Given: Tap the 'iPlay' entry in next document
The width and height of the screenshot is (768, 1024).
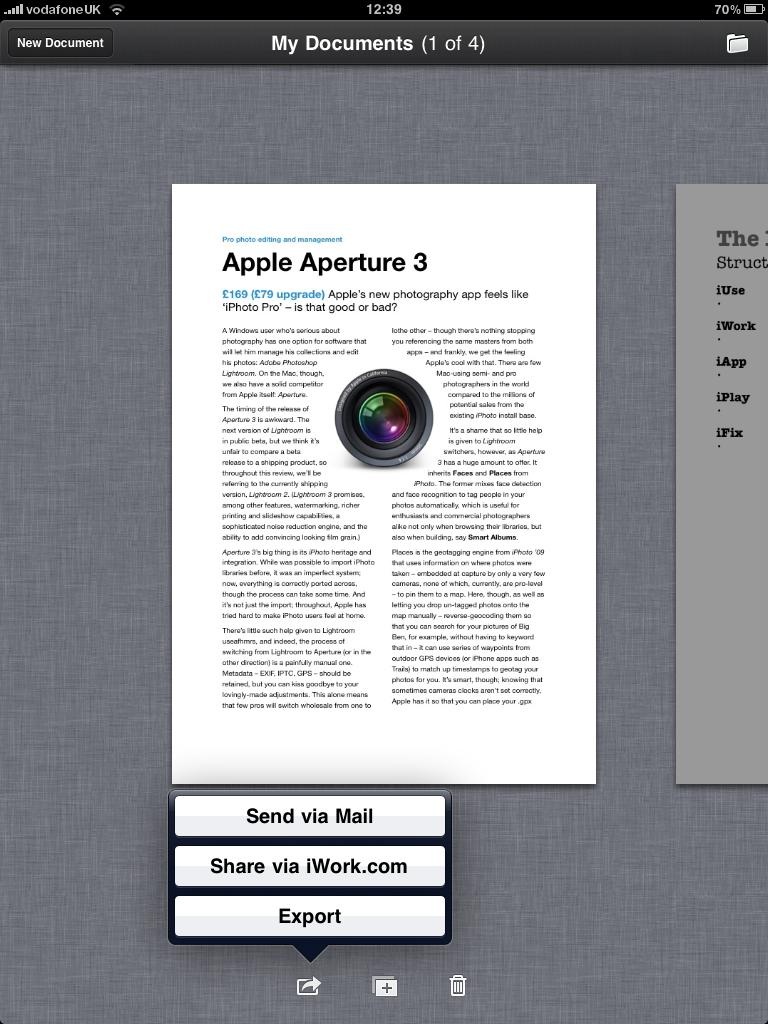Looking at the screenshot, I should tap(733, 397).
